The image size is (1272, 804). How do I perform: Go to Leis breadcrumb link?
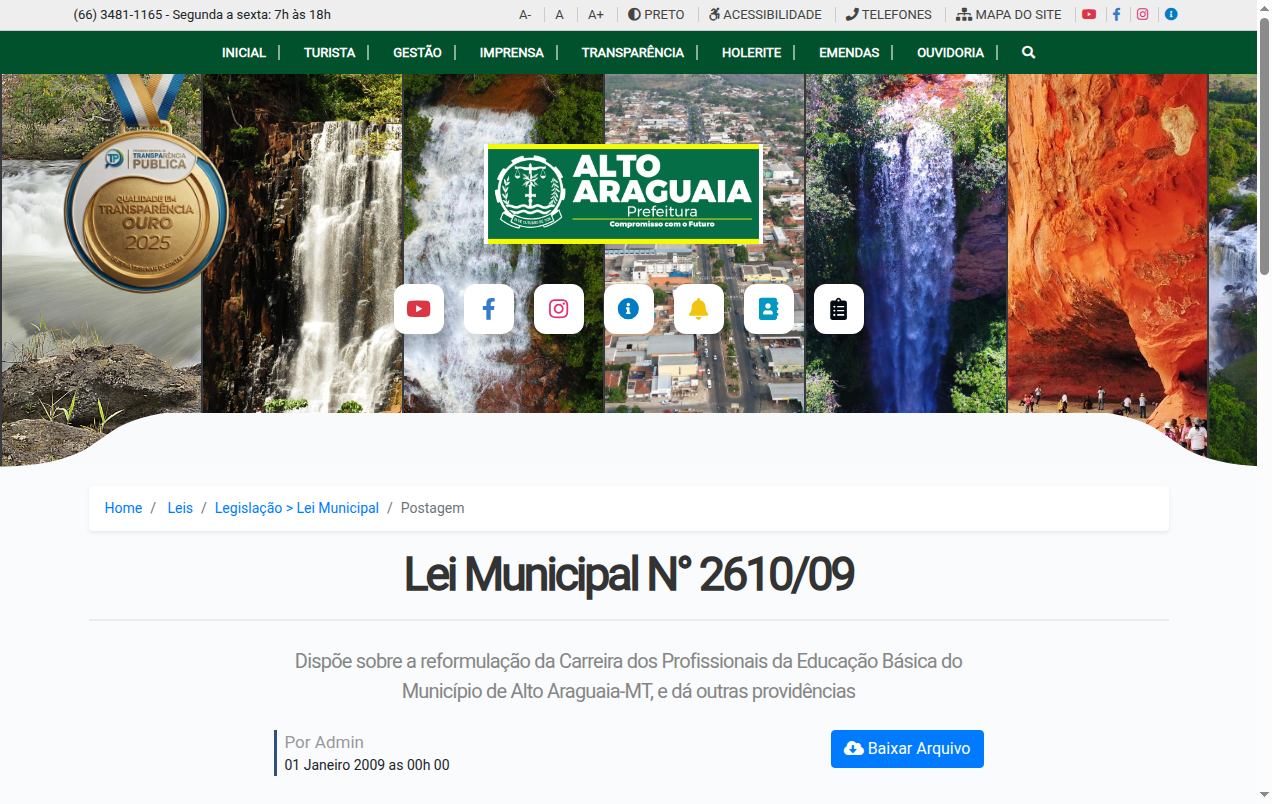[x=180, y=508]
